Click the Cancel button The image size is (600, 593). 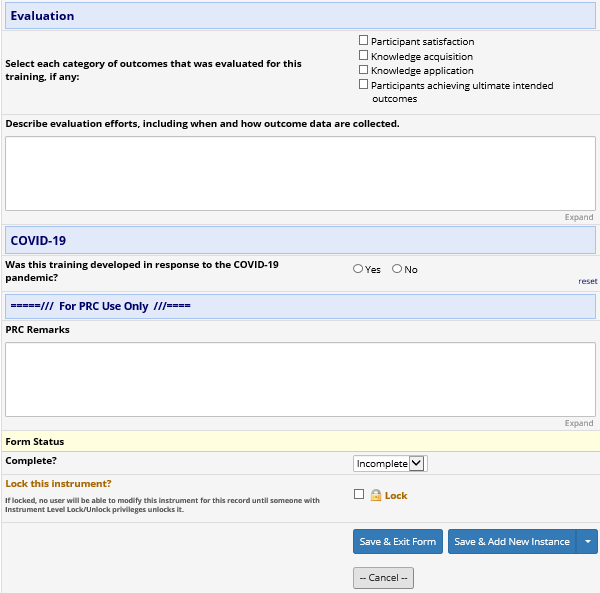click(383, 578)
